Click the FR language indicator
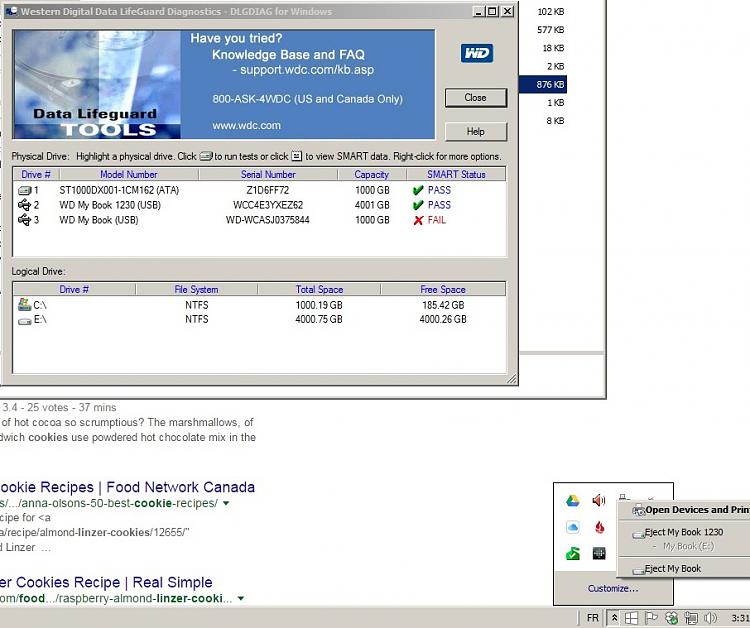Viewport: 750px width, 628px height. click(x=593, y=618)
